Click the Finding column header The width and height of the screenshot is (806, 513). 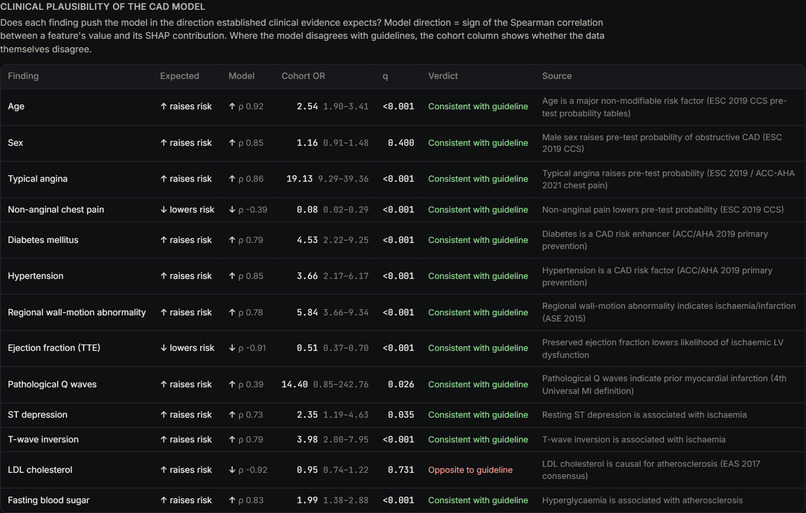(23, 76)
